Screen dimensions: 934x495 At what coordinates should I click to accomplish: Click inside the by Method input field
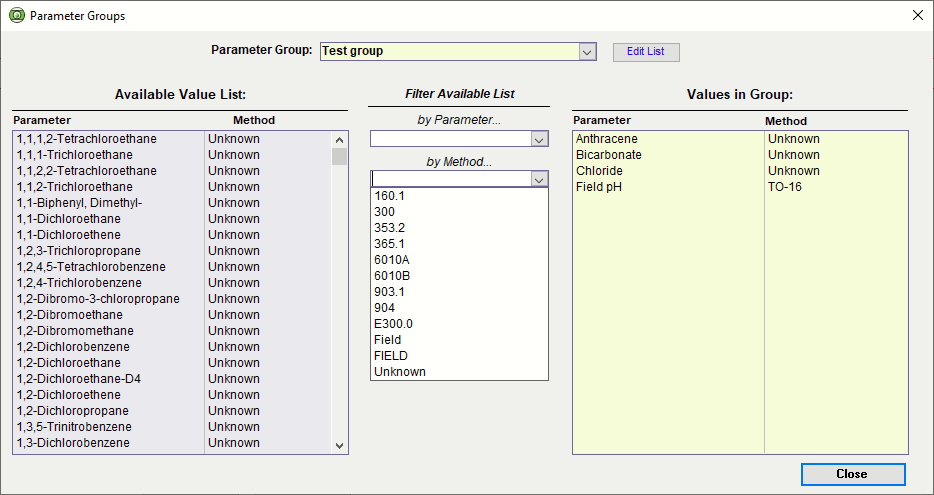coord(451,179)
